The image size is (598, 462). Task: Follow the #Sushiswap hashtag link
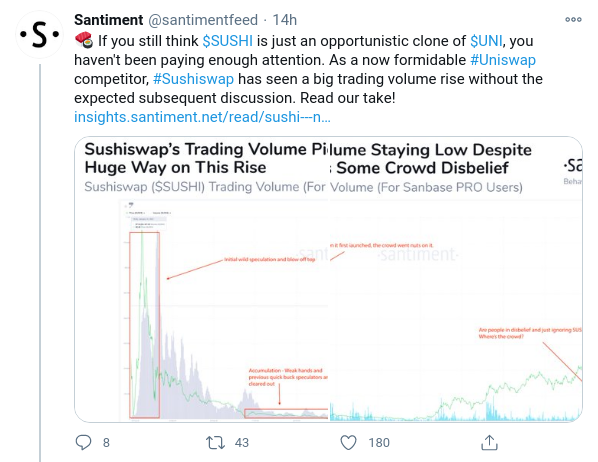point(193,79)
